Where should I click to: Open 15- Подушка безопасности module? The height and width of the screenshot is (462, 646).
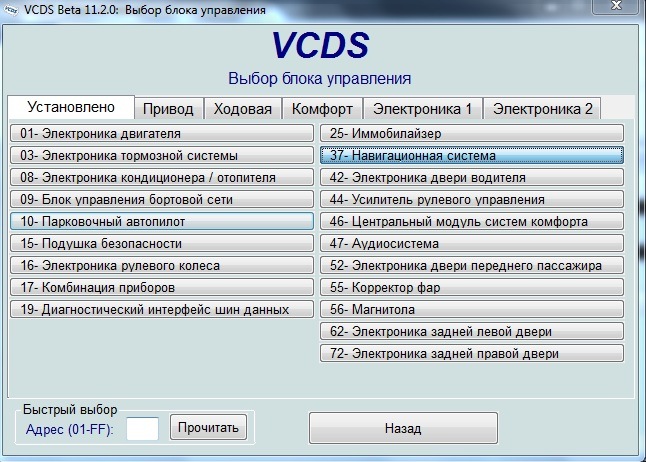[162, 243]
